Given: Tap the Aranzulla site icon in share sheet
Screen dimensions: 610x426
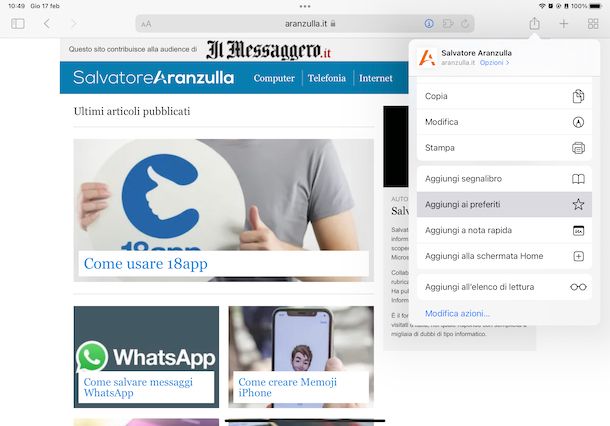Looking at the screenshot, I should (x=427, y=58).
